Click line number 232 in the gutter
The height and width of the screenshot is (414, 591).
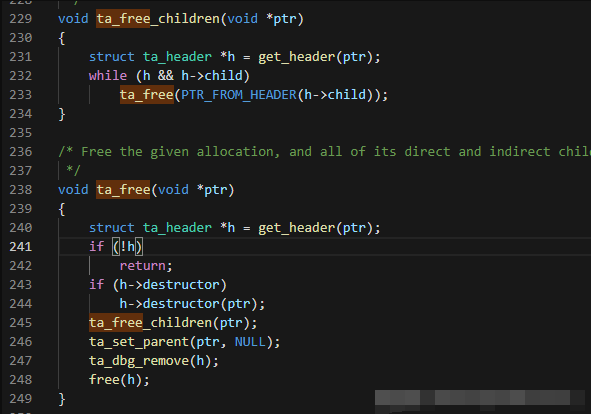tap(21, 76)
